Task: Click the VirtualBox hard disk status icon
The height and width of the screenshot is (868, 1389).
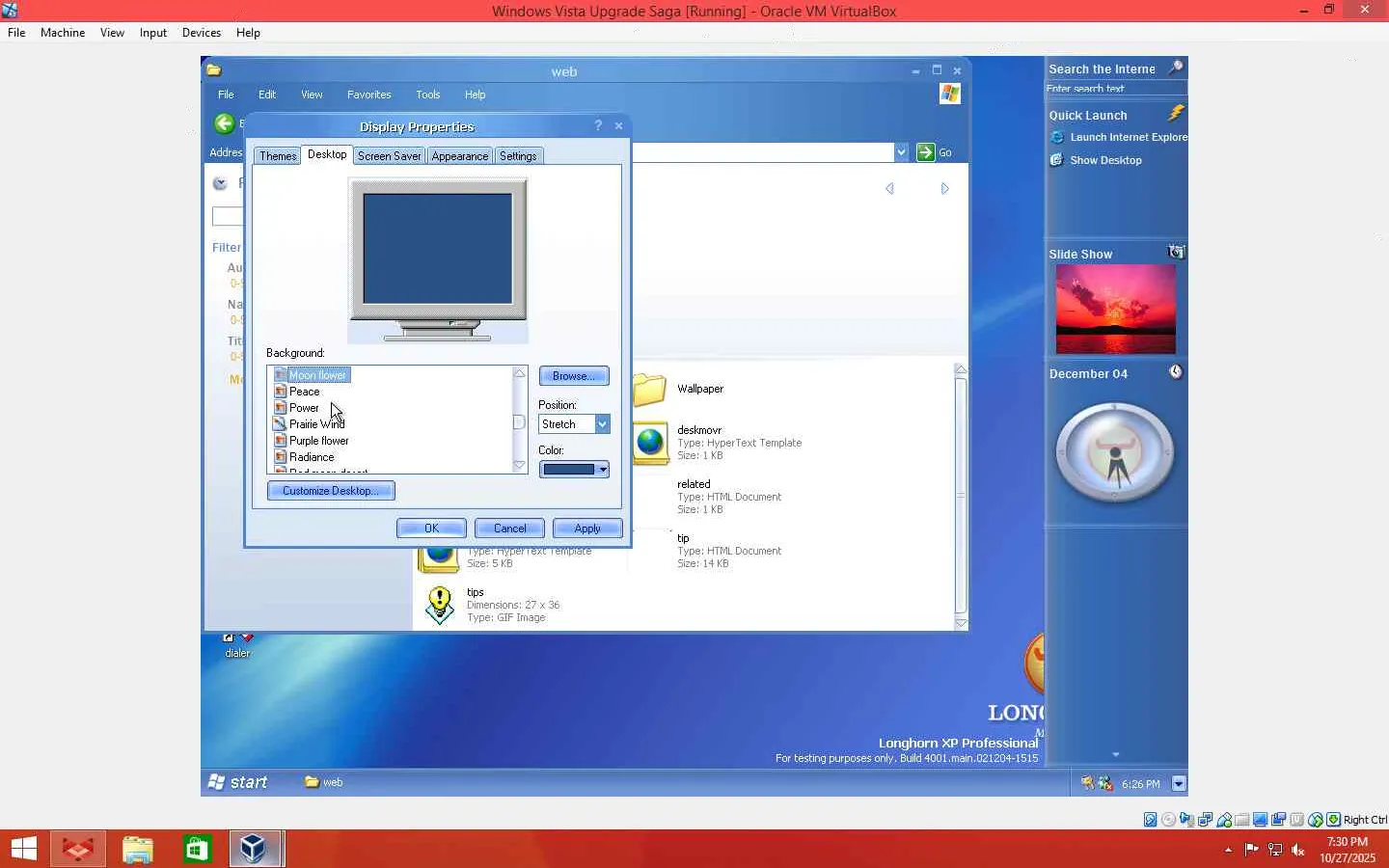Action: [x=1151, y=820]
